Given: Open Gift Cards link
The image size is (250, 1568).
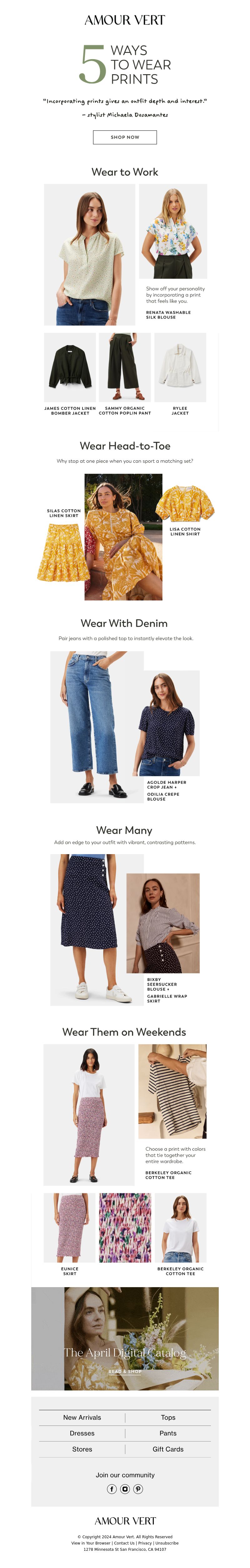Looking at the screenshot, I should point(168,1449).
